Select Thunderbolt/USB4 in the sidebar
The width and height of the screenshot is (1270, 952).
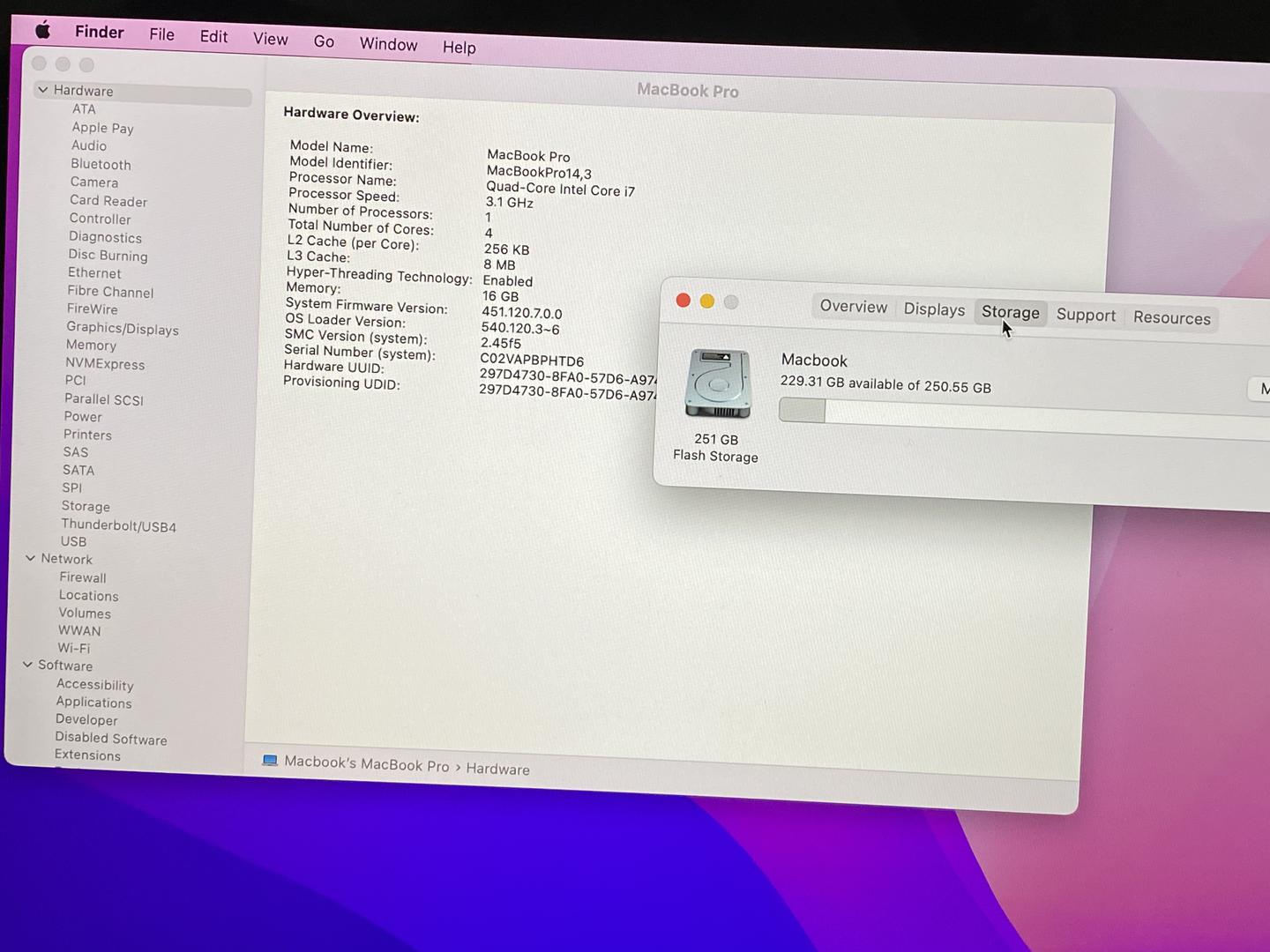pos(118,525)
